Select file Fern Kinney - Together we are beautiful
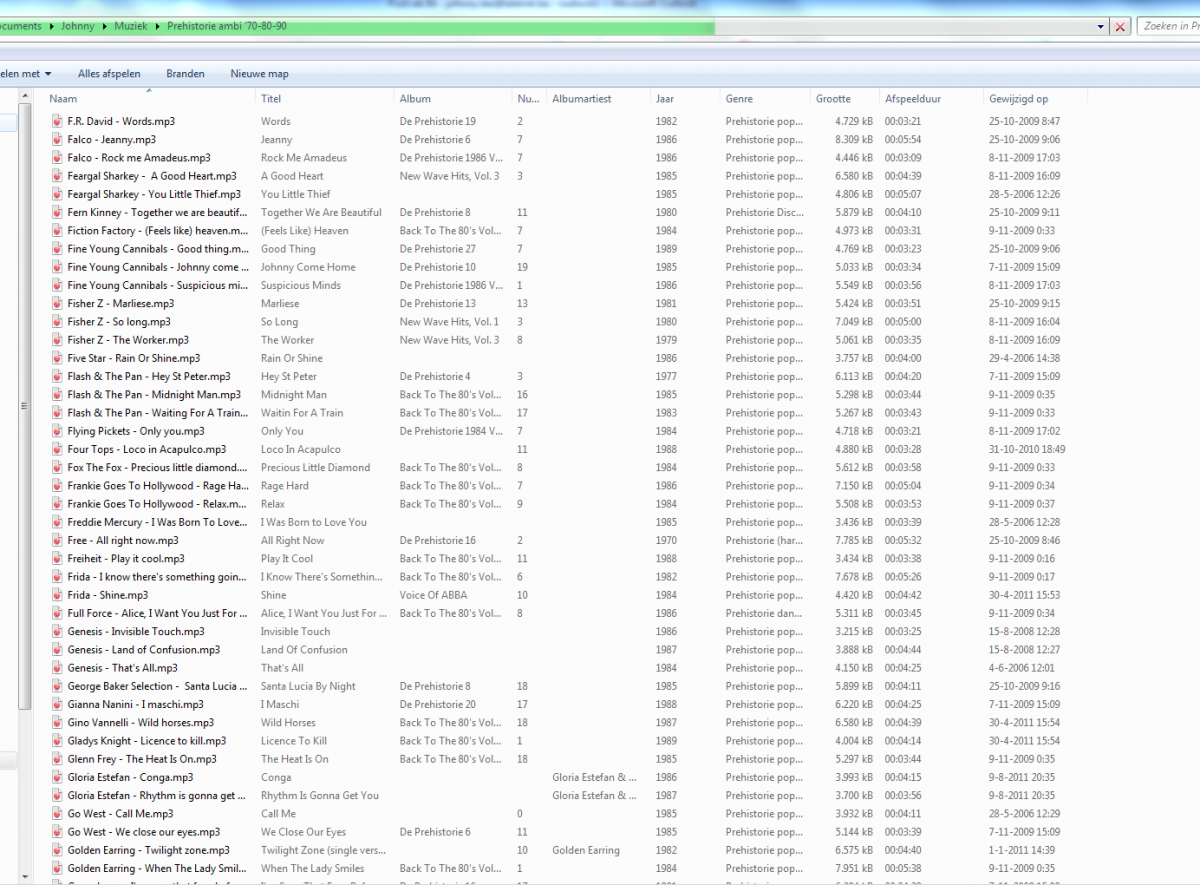The width and height of the screenshot is (1200, 885). click(158, 212)
